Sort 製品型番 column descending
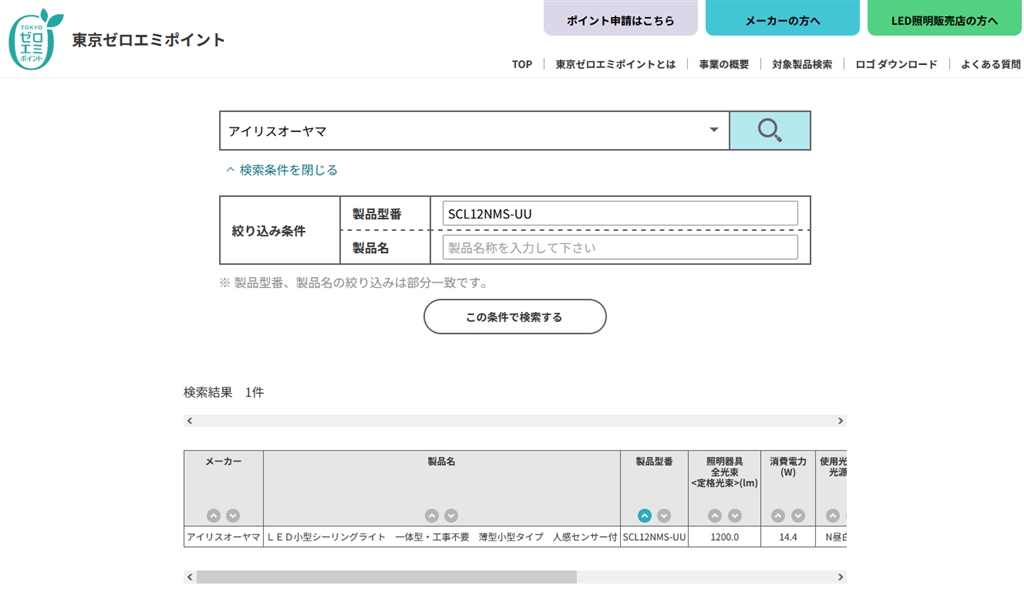 [x=664, y=516]
